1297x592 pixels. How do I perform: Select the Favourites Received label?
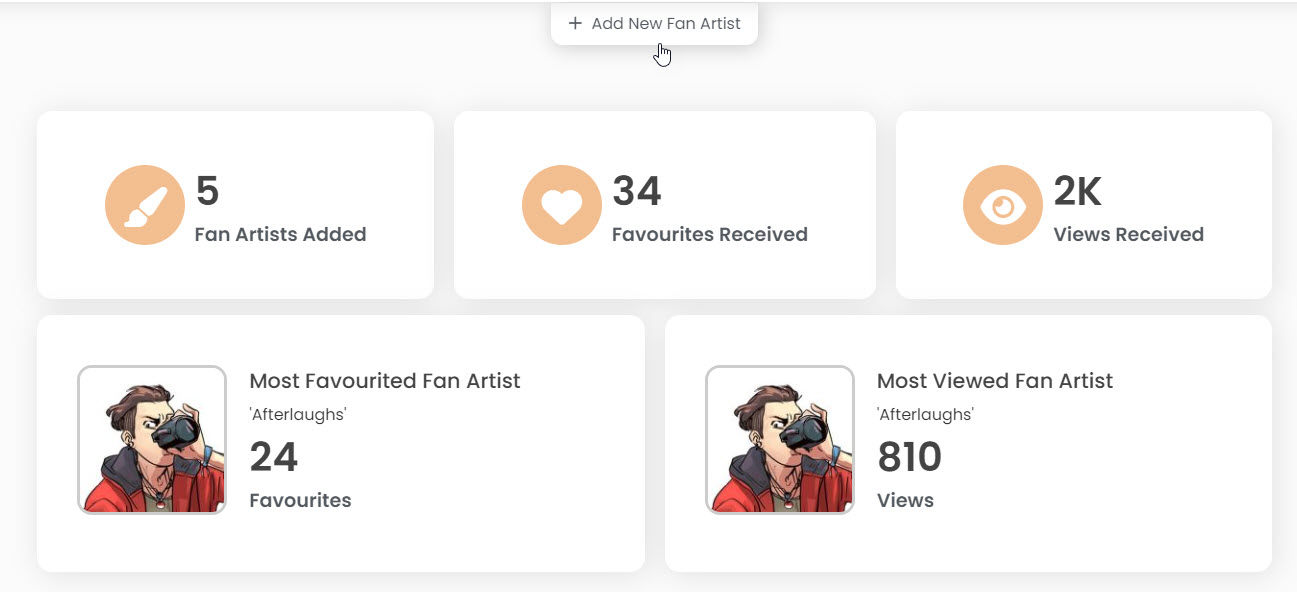pos(710,235)
